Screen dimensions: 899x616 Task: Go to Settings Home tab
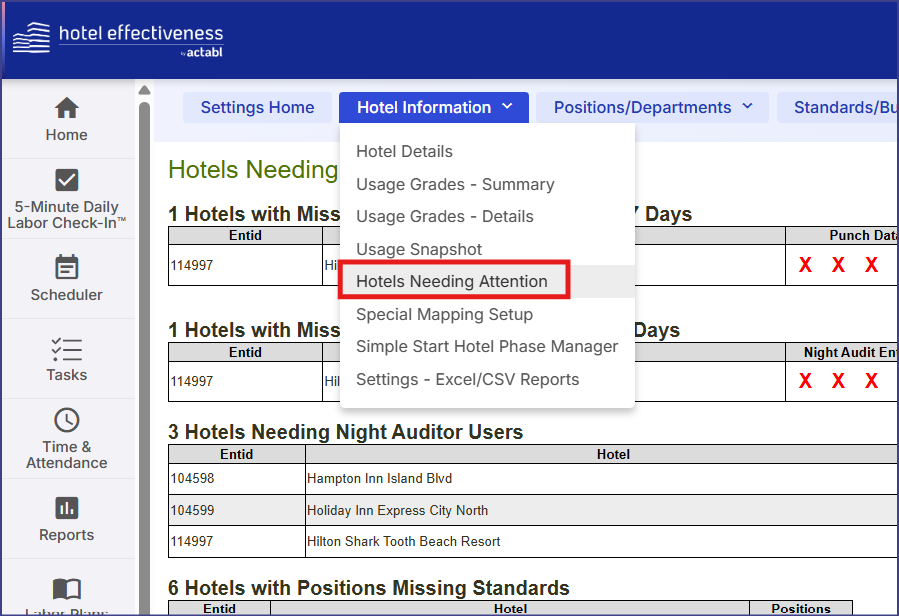click(x=257, y=108)
